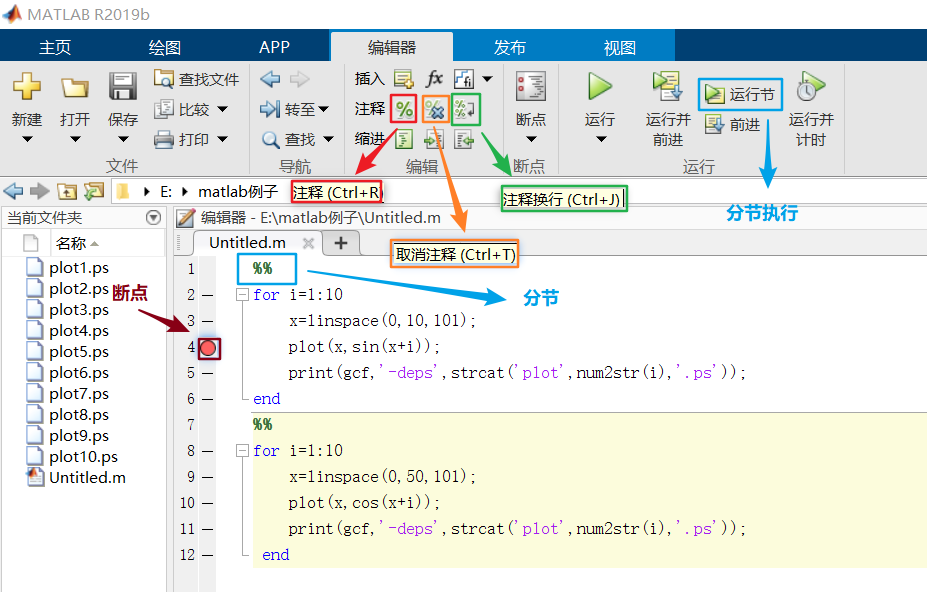Expand the Save (保存) dropdown arrow
The image size is (927, 592).
point(122,140)
